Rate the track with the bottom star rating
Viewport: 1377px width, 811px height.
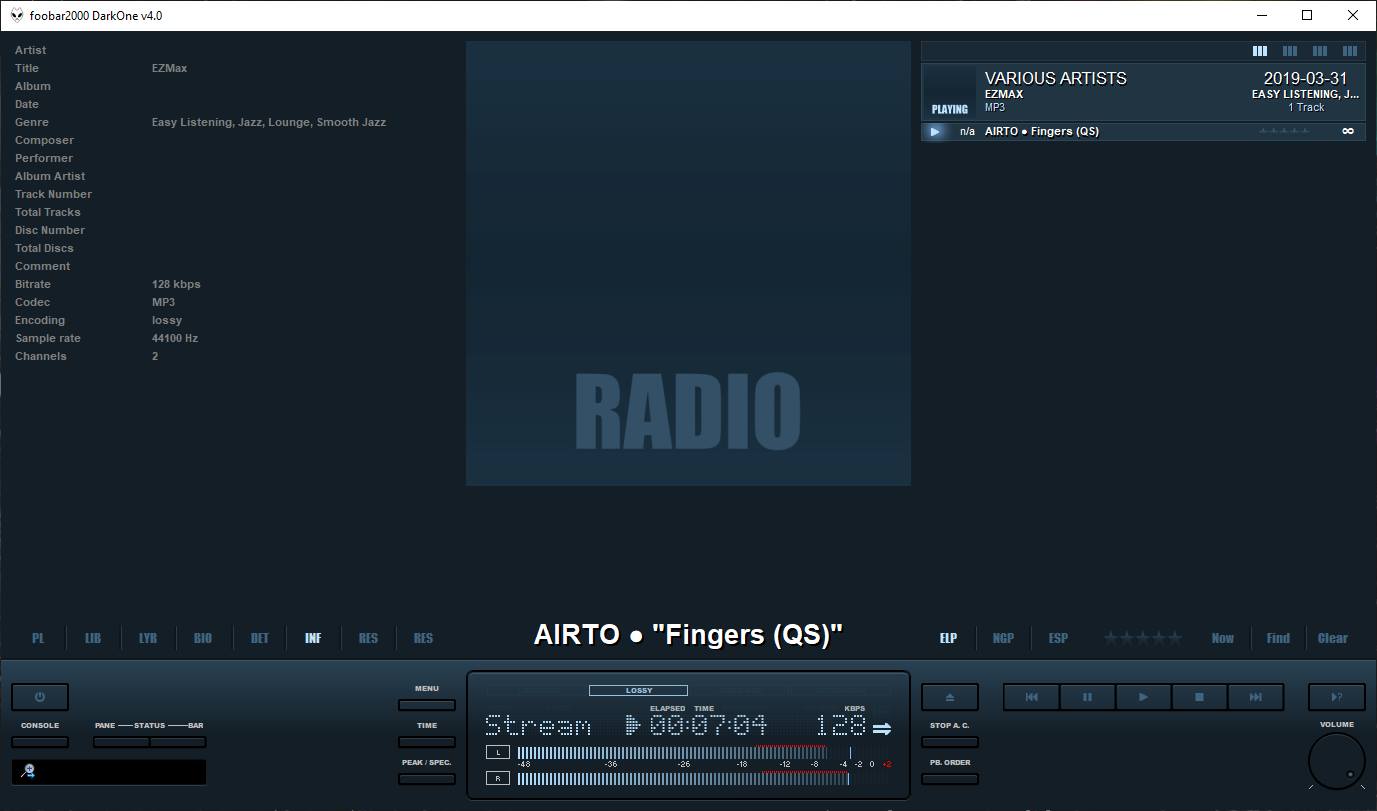pos(1143,638)
